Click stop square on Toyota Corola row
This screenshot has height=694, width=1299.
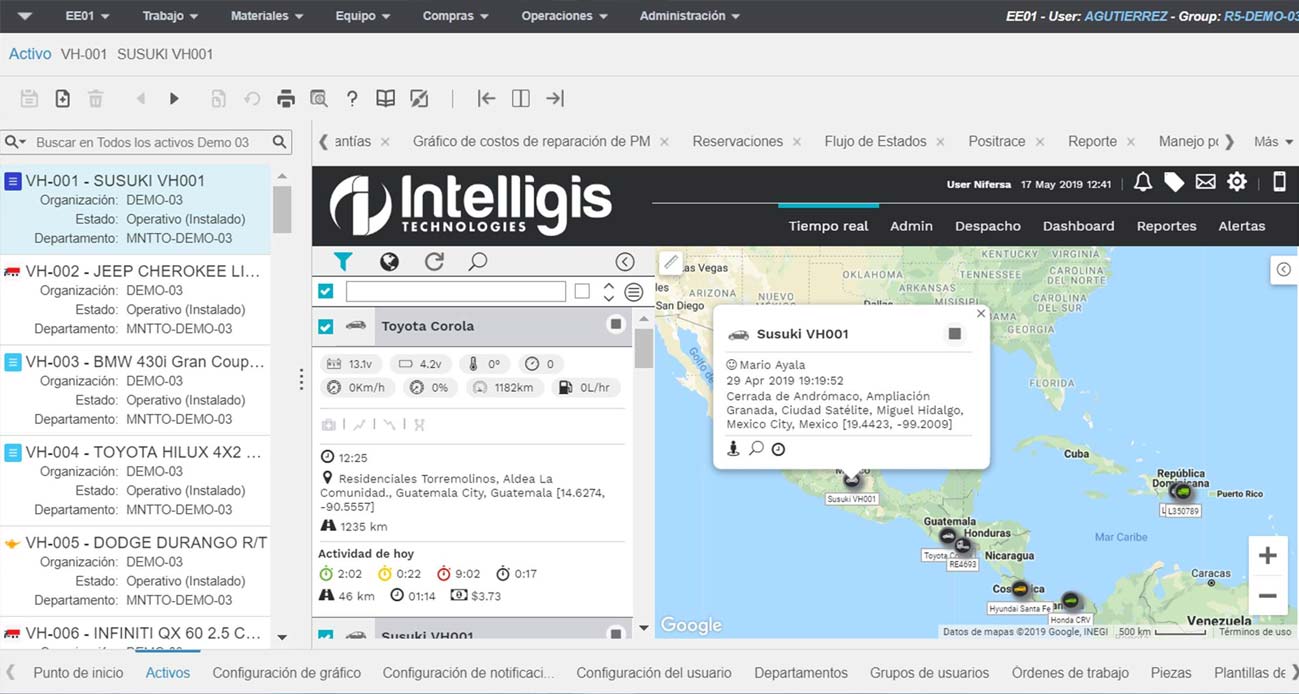[x=616, y=325]
